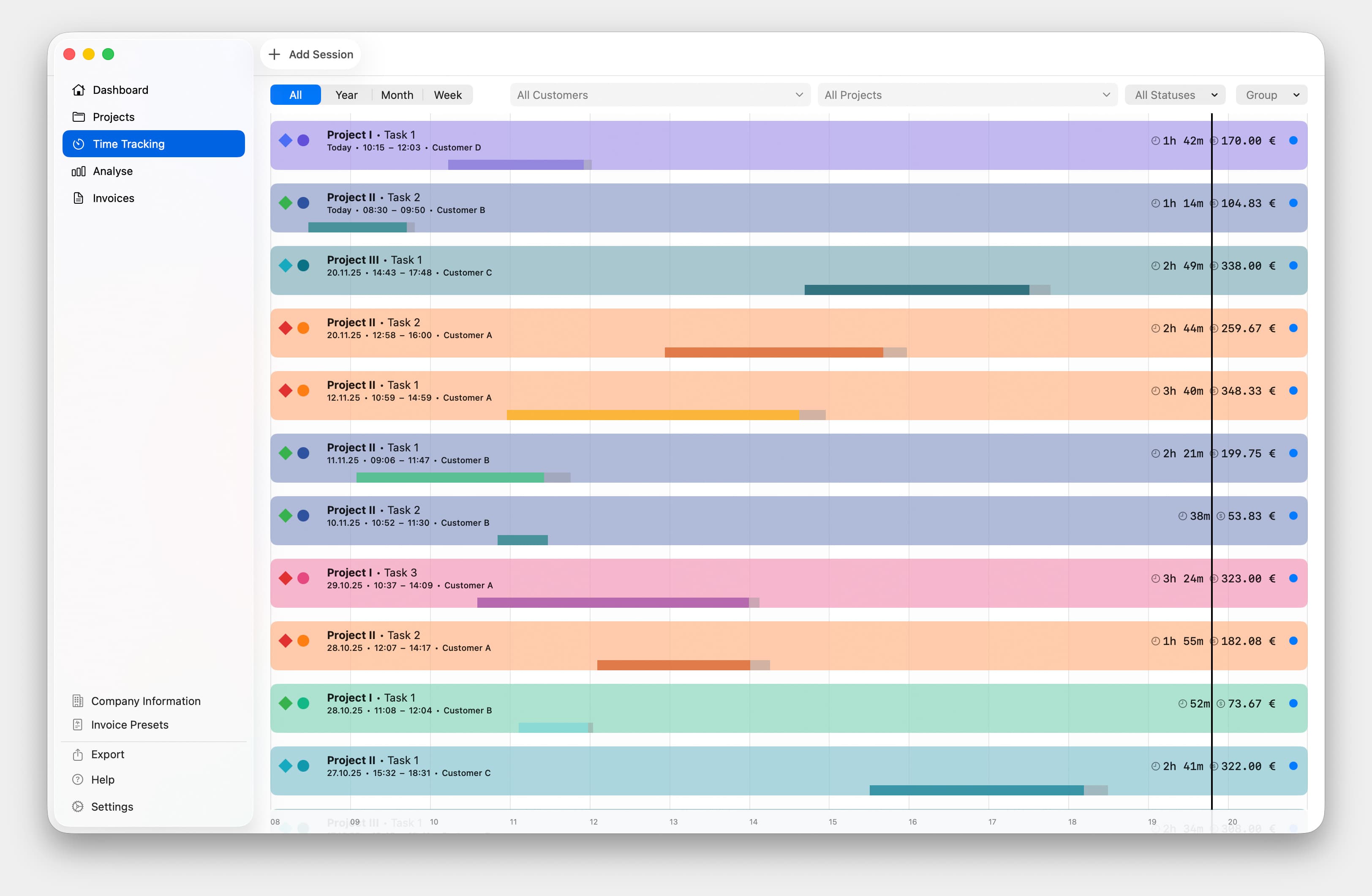Expand the All Projects dropdown
This screenshot has width=1372, height=896.
[x=967, y=95]
